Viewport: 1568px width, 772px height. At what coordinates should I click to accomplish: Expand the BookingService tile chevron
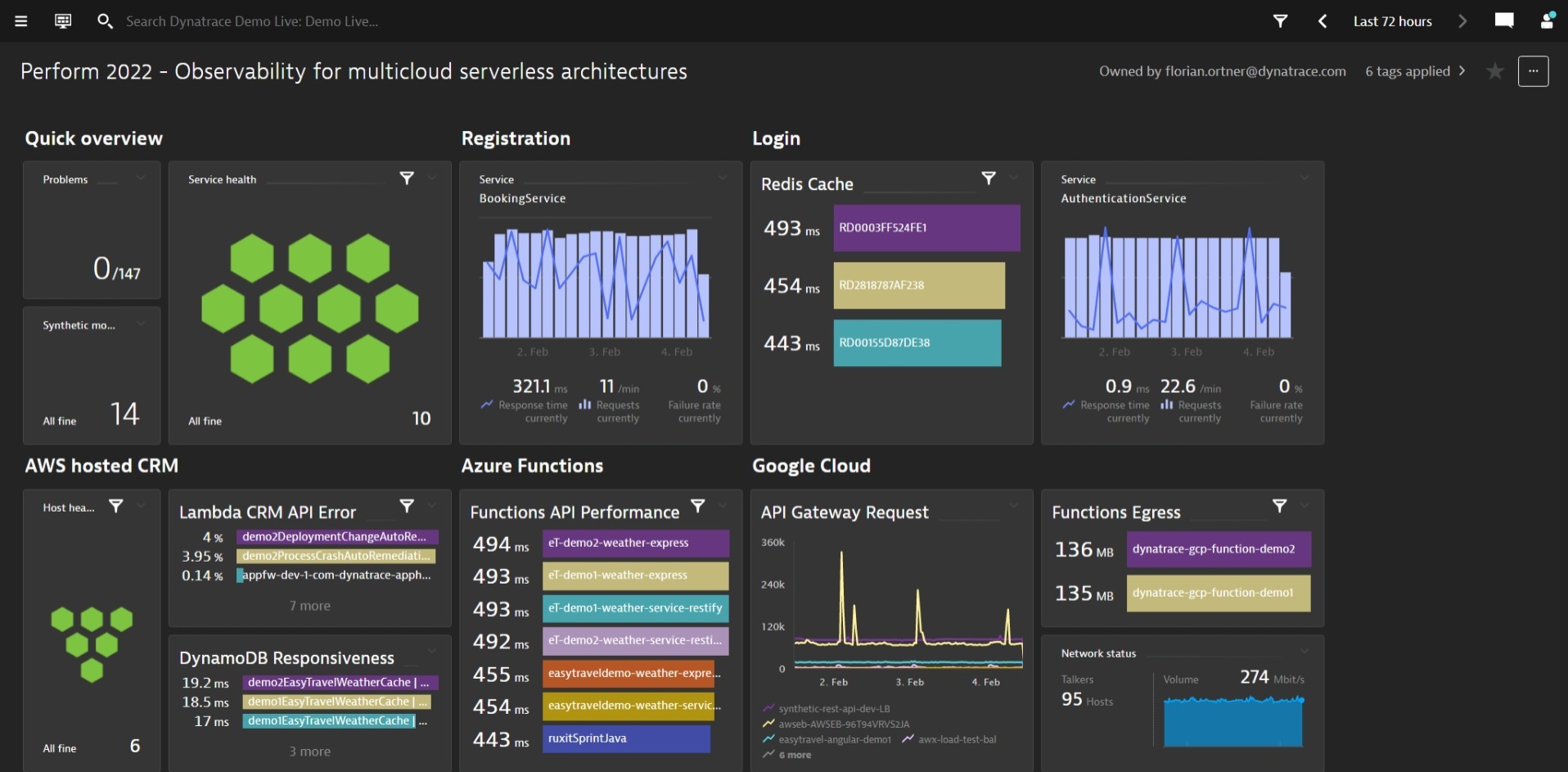click(x=723, y=178)
